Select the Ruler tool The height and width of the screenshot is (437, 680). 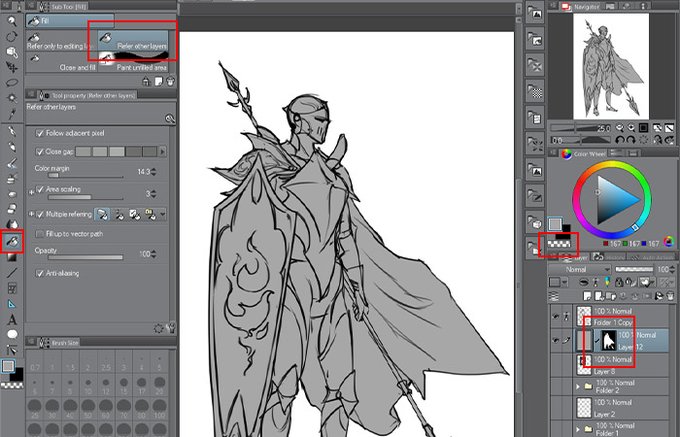pyautogui.click(x=12, y=304)
